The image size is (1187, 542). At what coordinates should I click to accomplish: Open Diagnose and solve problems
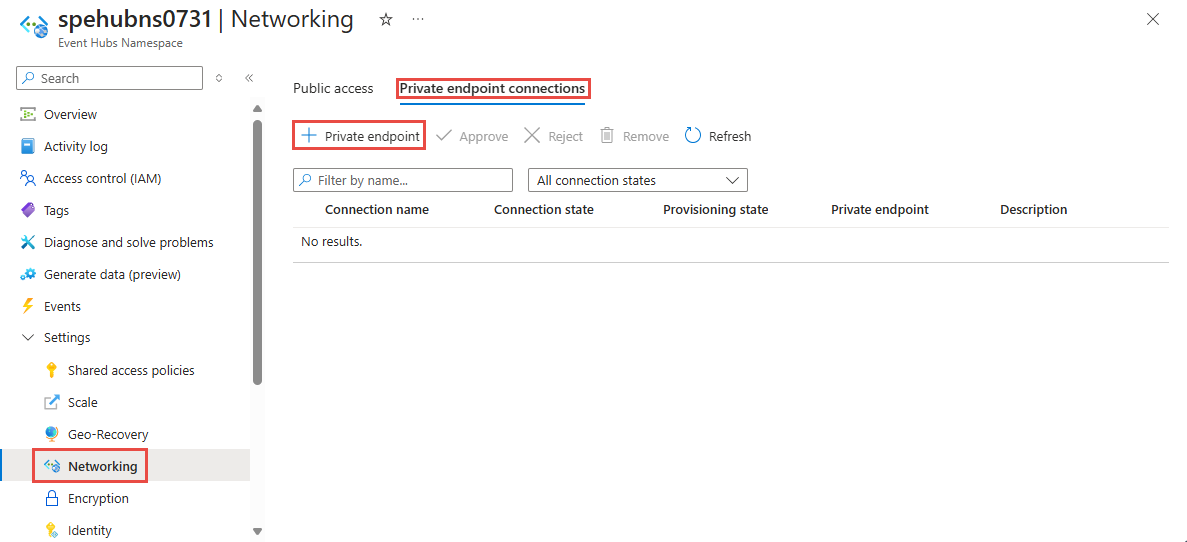(x=128, y=242)
